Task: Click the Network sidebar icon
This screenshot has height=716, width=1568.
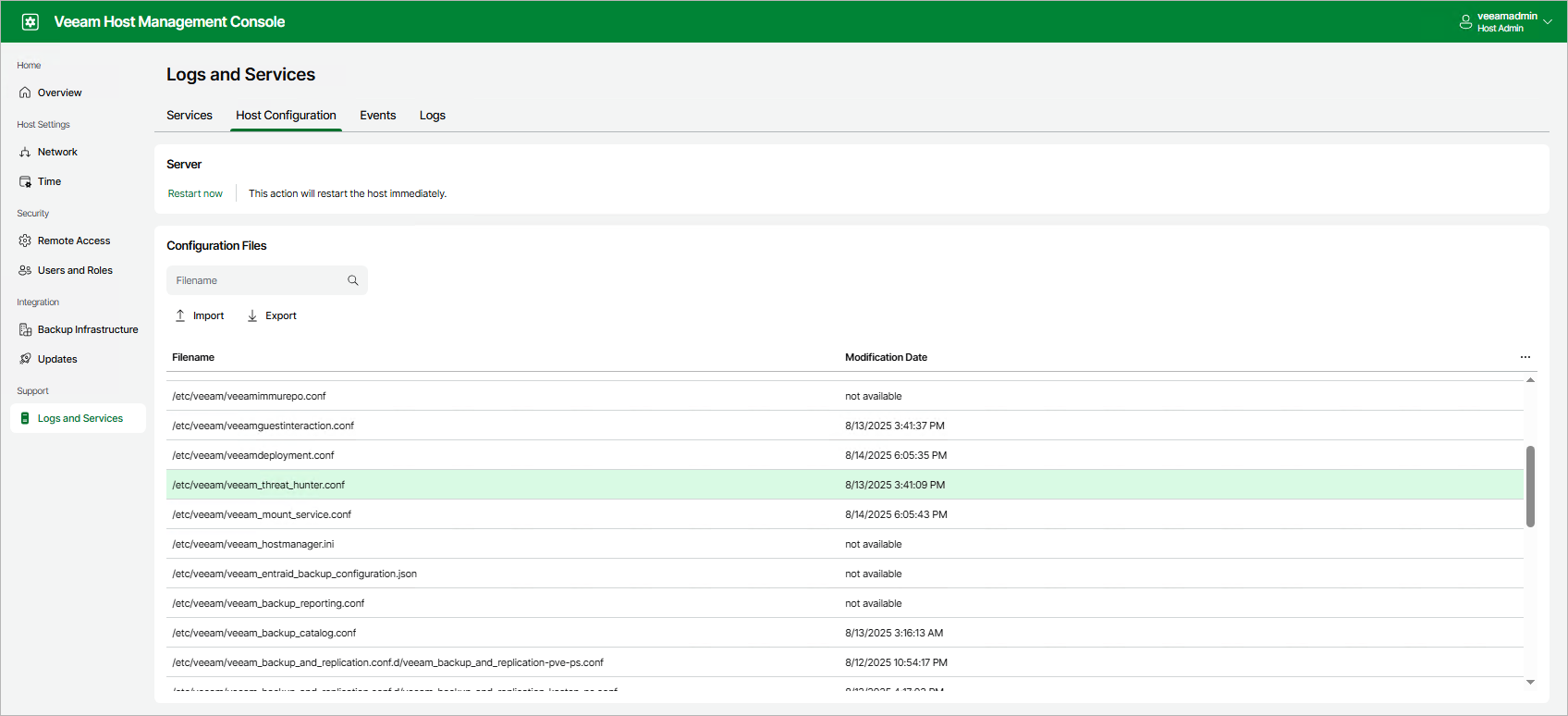Action: point(25,152)
